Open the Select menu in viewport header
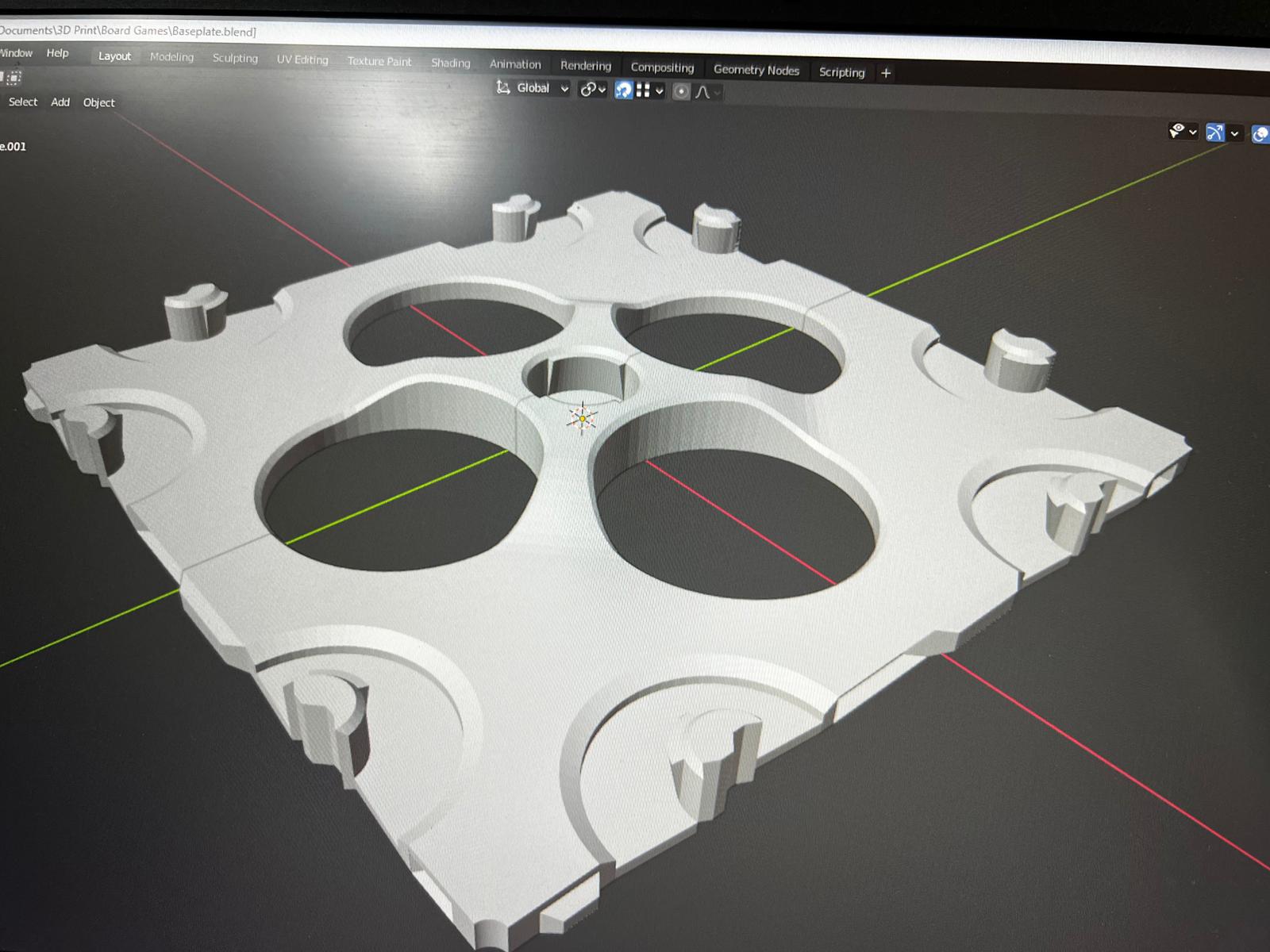Viewport: 1270px width, 952px height. click(23, 102)
